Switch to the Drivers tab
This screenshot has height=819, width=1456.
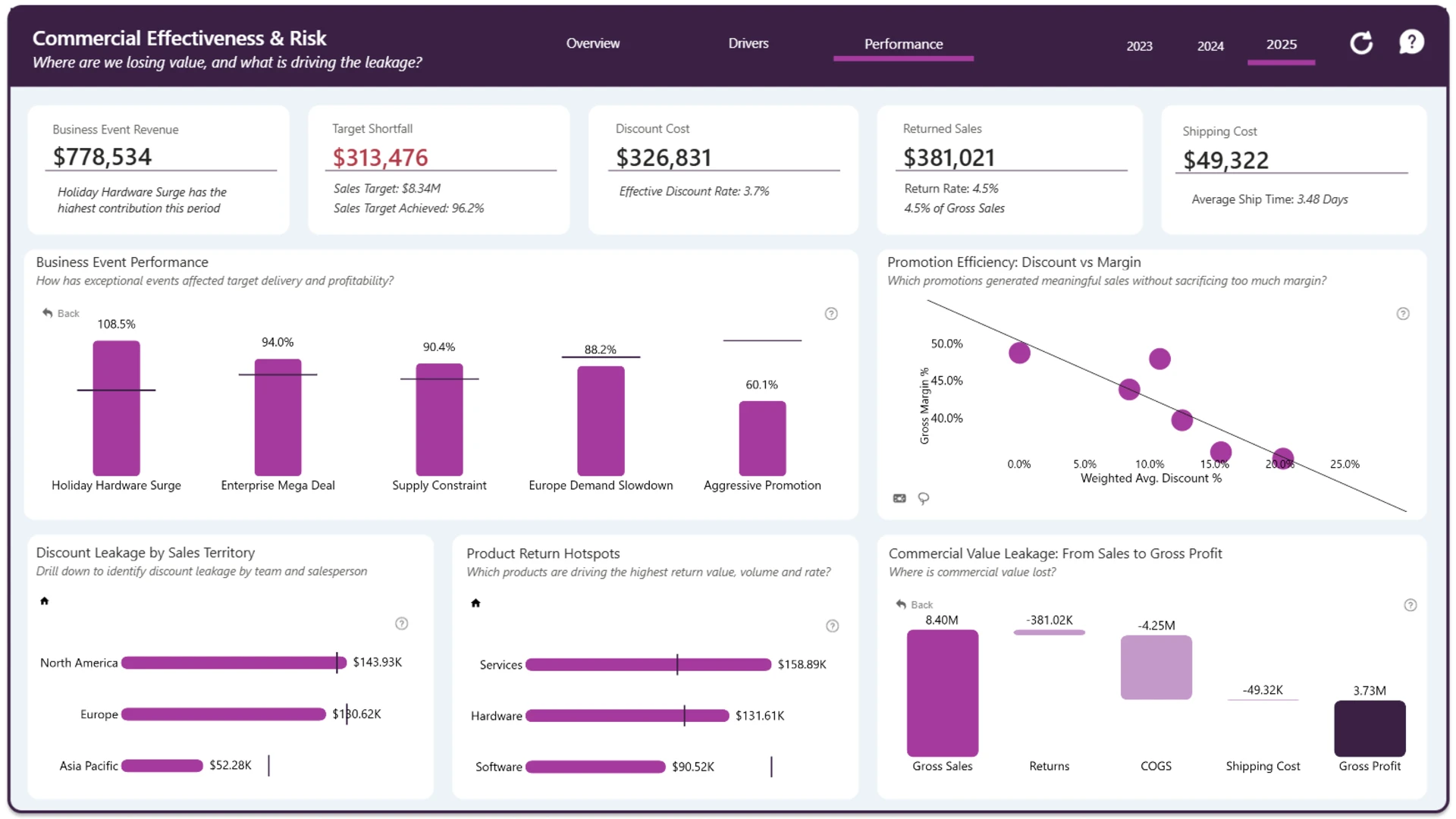click(x=748, y=44)
